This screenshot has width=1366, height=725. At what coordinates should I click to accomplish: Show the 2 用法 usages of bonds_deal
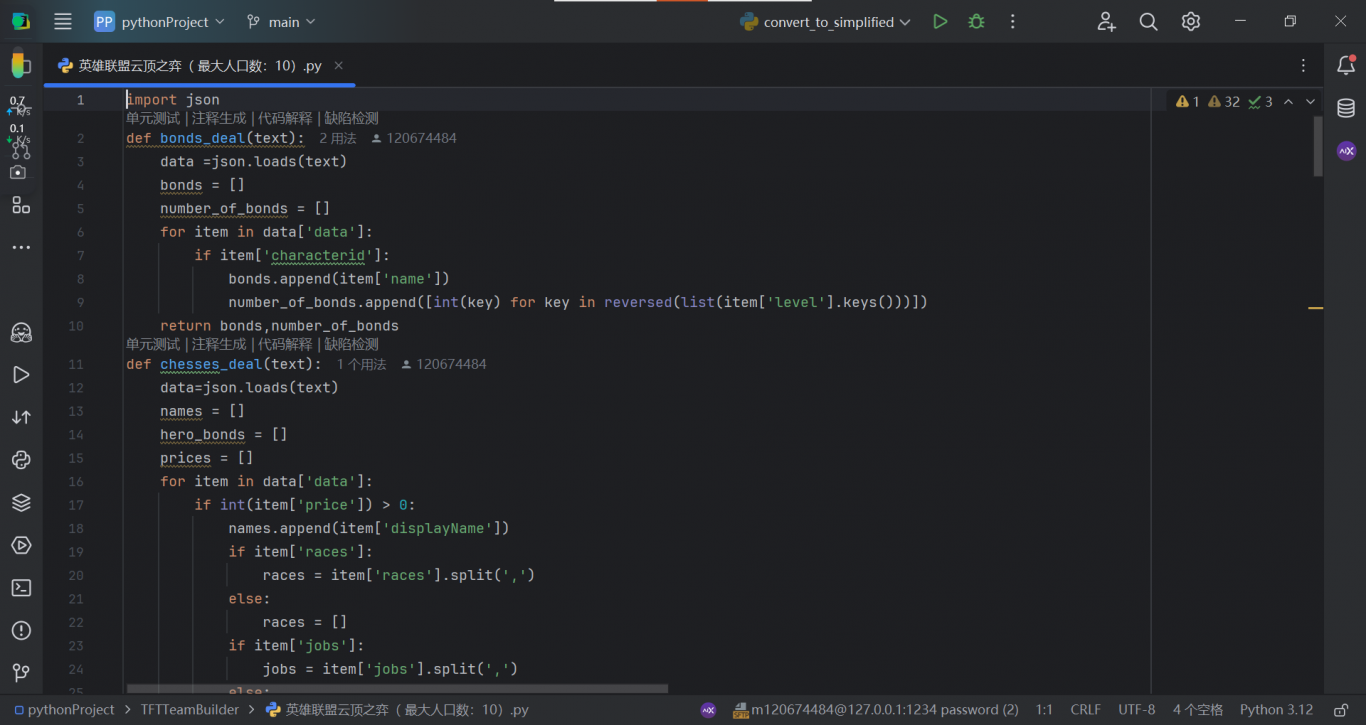click(338, 138)
